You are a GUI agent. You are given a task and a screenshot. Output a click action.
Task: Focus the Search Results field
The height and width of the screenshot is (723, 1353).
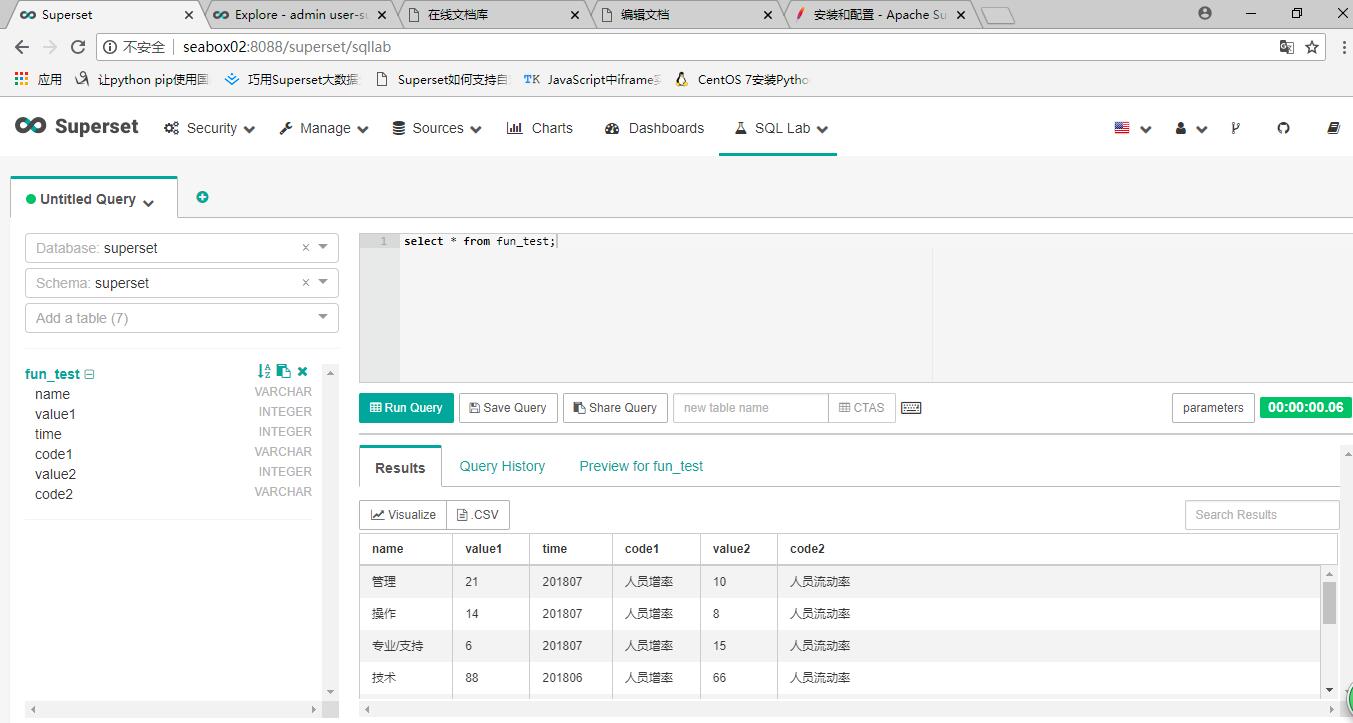[1261, 515]
